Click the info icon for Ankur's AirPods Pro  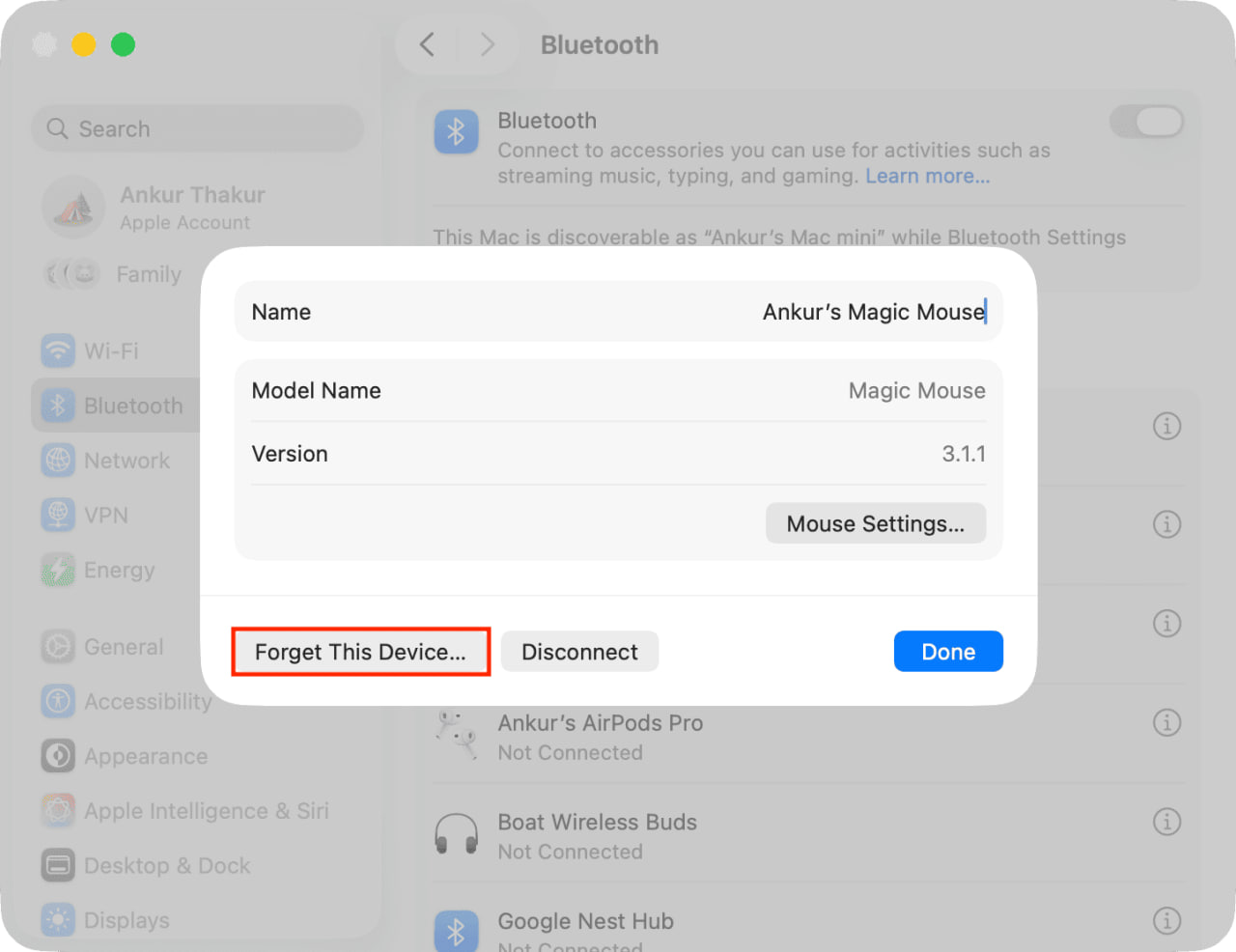tap(1166, 722)
